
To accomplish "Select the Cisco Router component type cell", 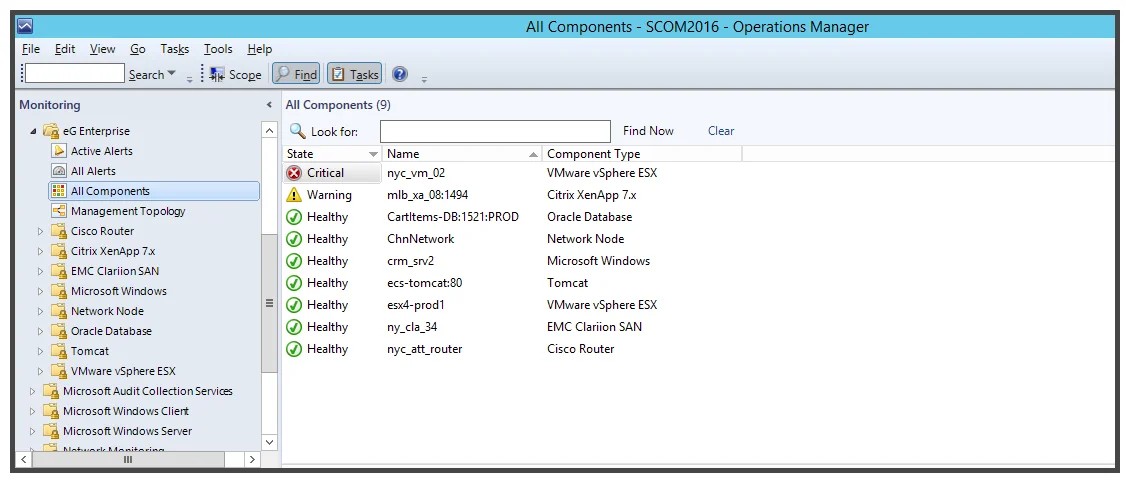I will 581,349.
